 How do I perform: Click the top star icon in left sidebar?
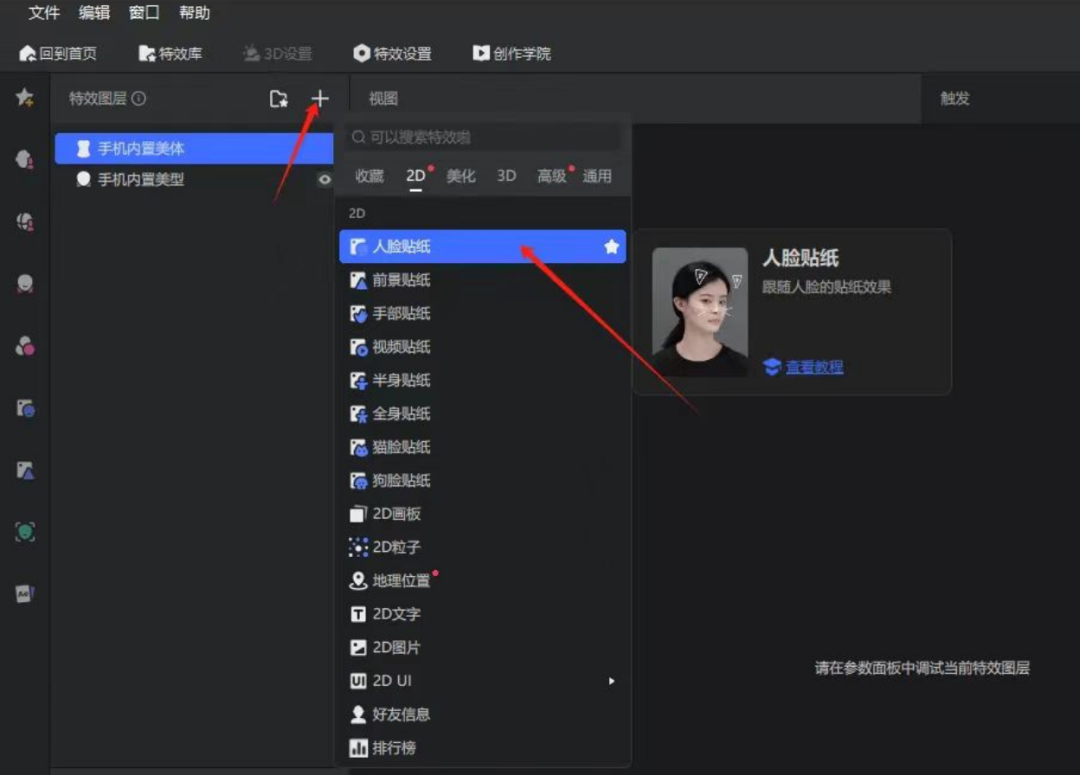click(x=25, y=97)
